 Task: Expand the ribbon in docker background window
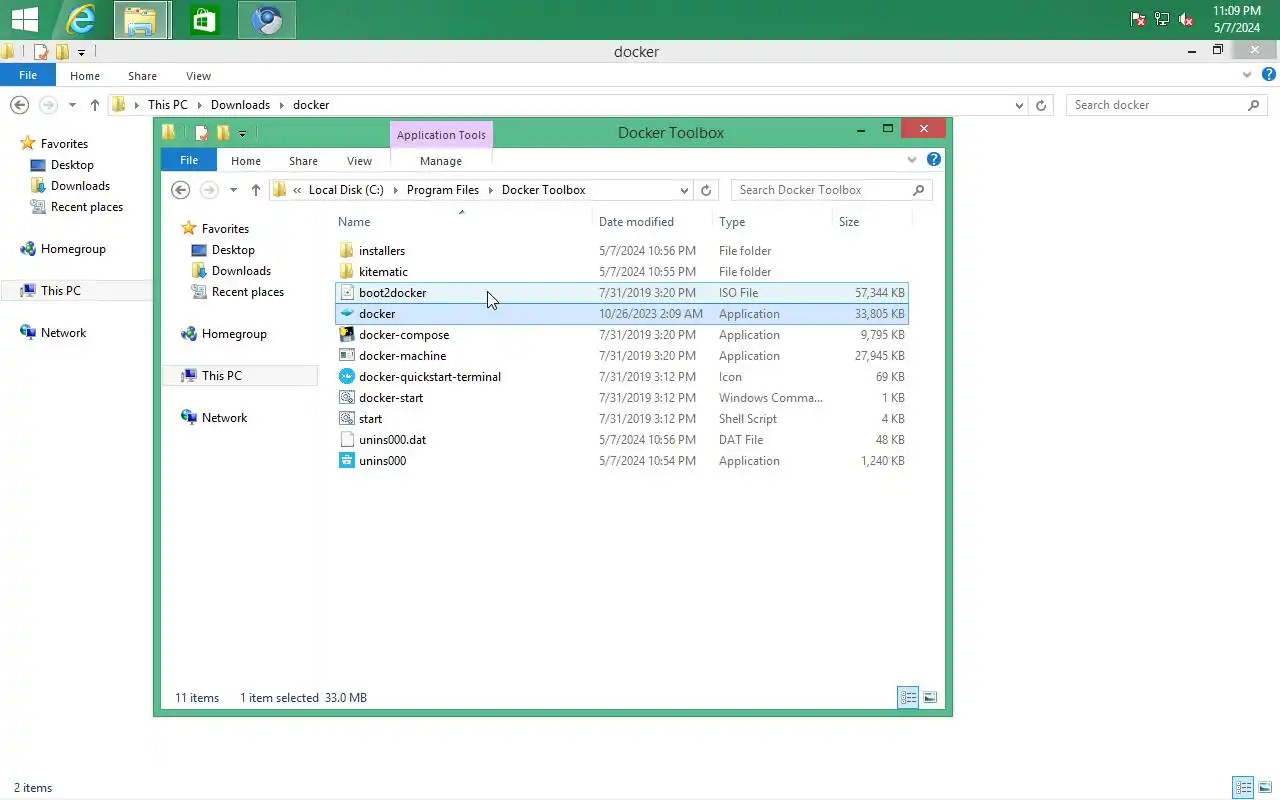[1247, 75]
